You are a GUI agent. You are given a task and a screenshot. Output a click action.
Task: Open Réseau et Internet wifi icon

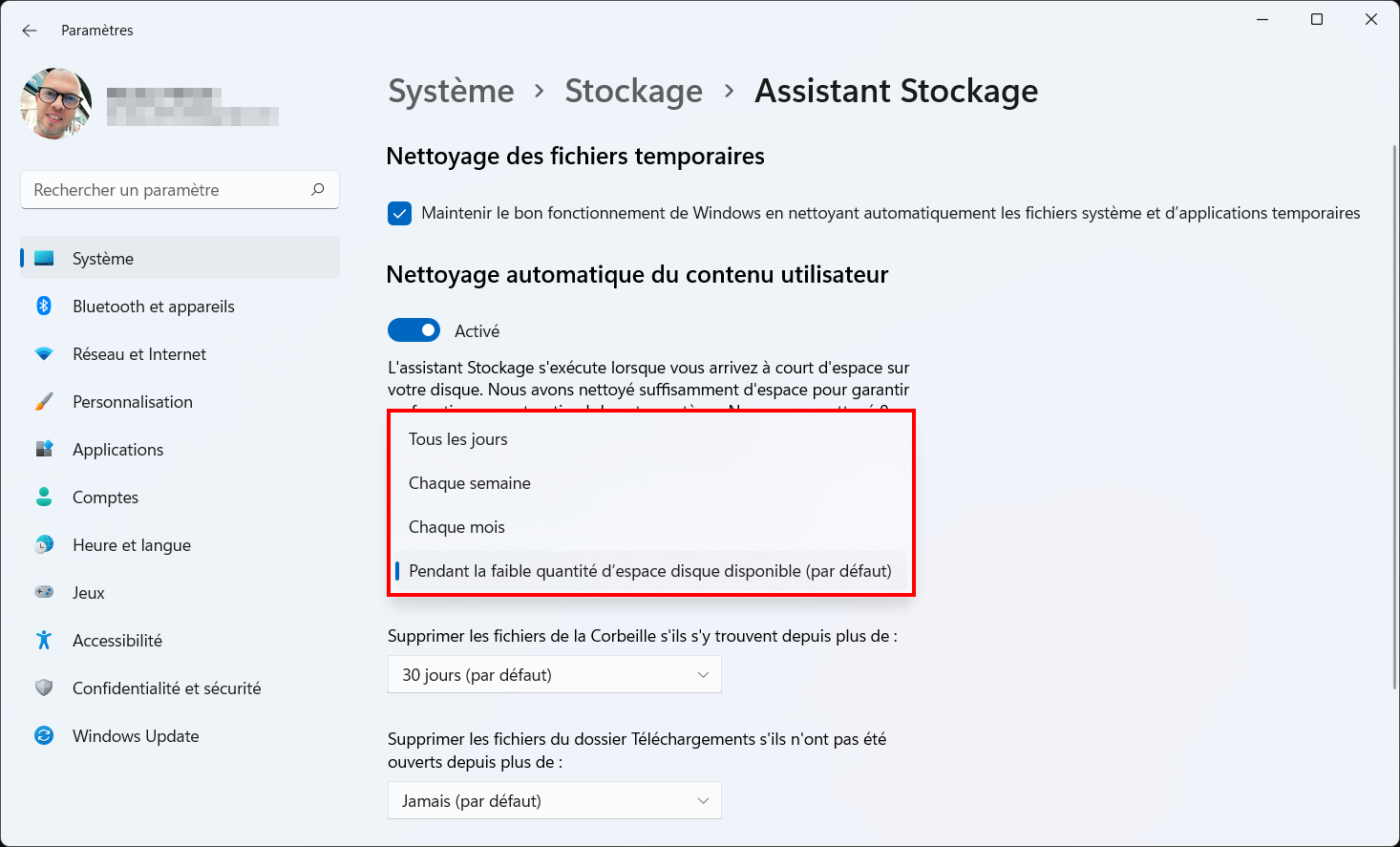[44, 353]
